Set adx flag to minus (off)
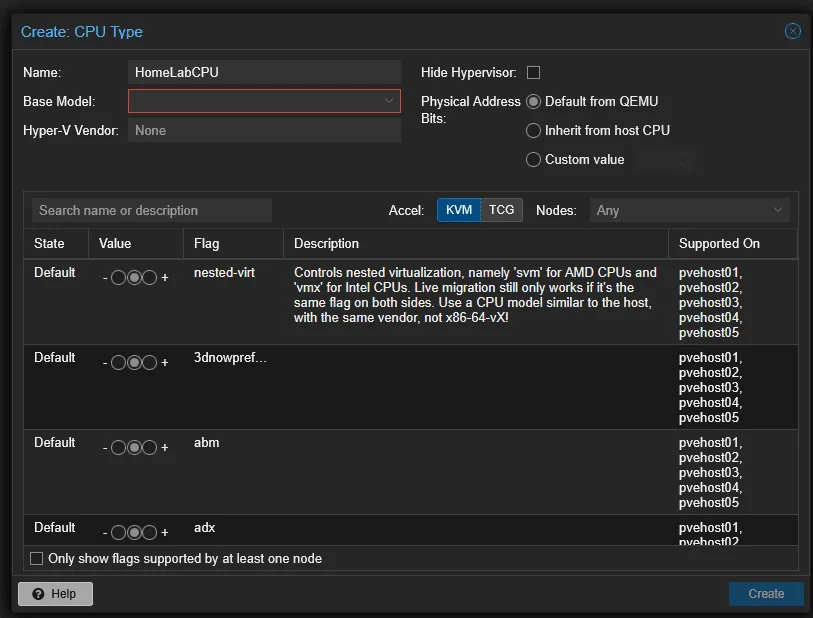This screenshot has width=813, height=618. (118, 532)
